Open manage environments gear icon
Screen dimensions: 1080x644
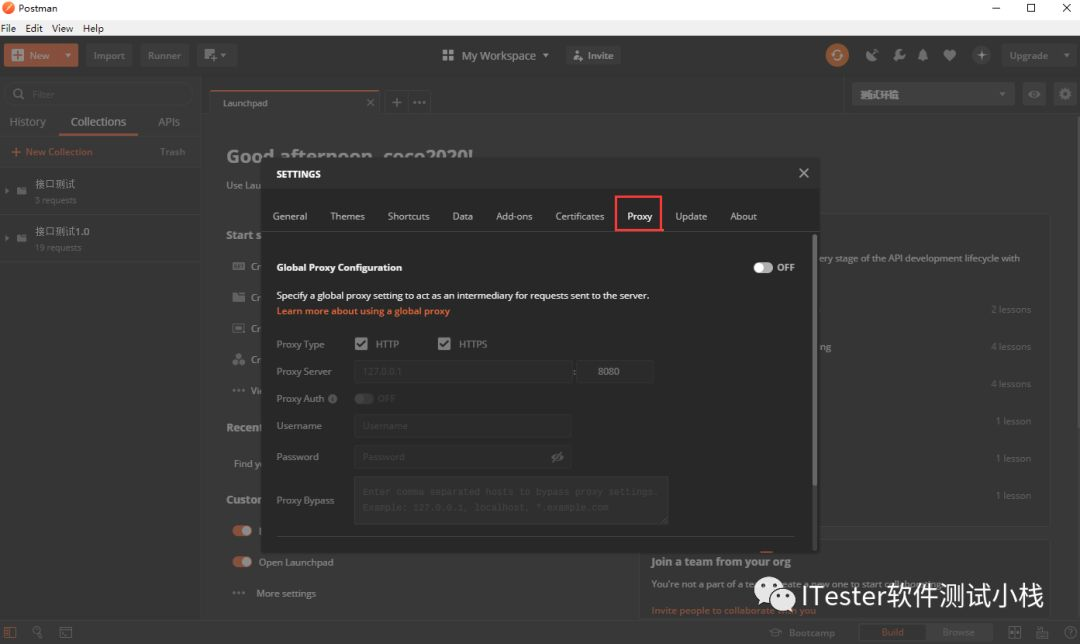coord(1065,94)
